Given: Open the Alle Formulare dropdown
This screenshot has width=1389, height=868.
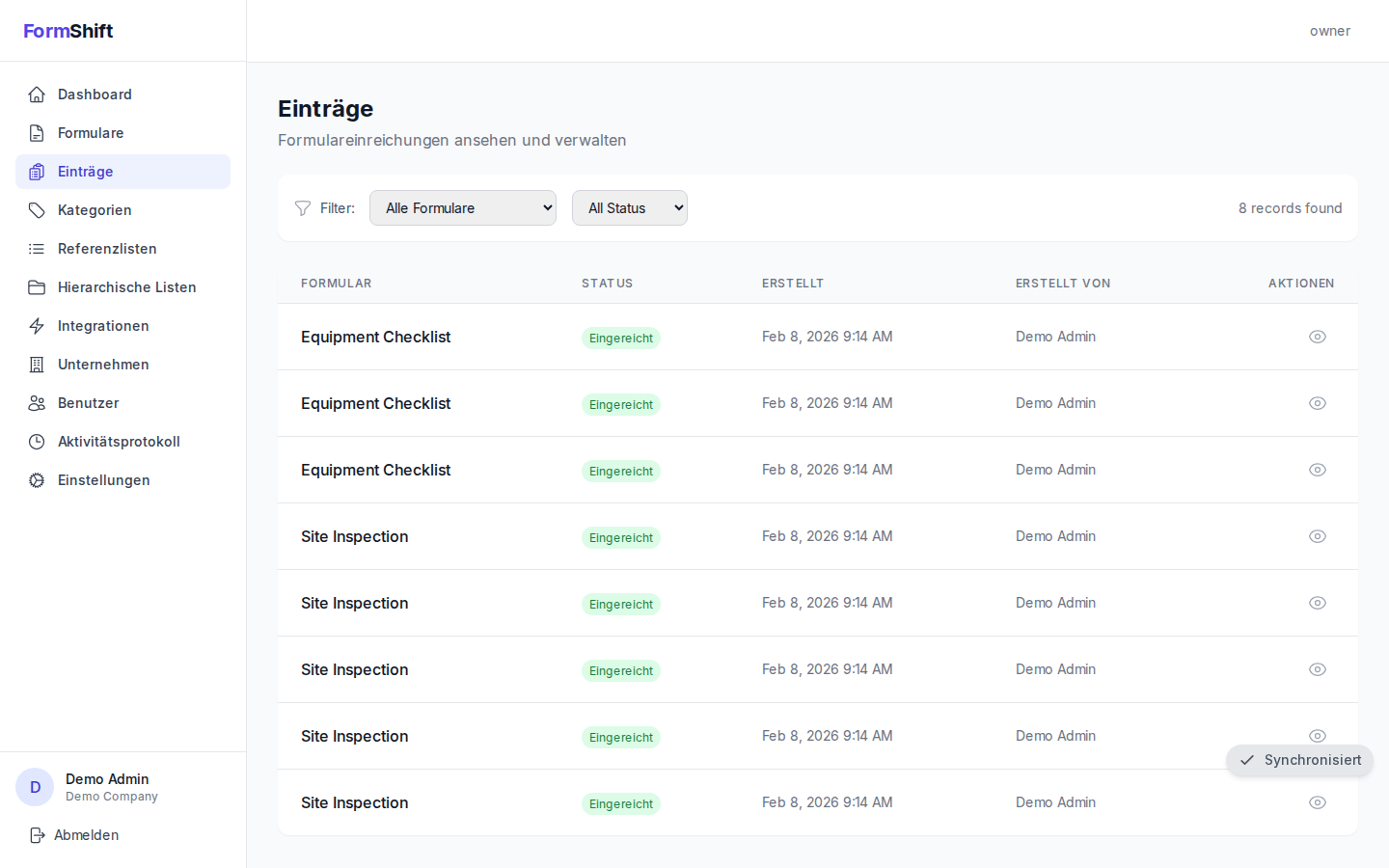Looking at the screenshot, I should coord(463,208).
